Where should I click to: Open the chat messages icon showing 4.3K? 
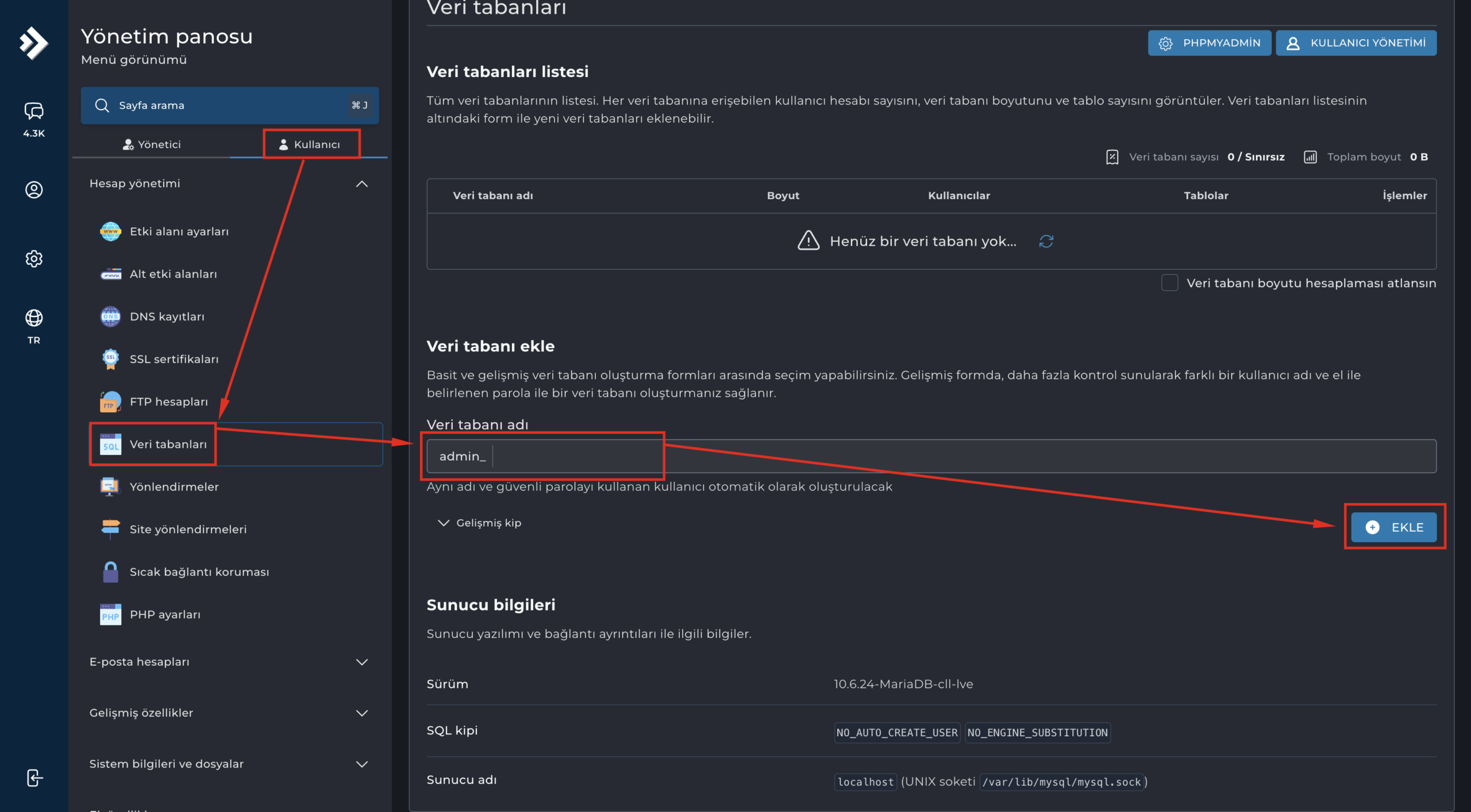coord(34,111)
